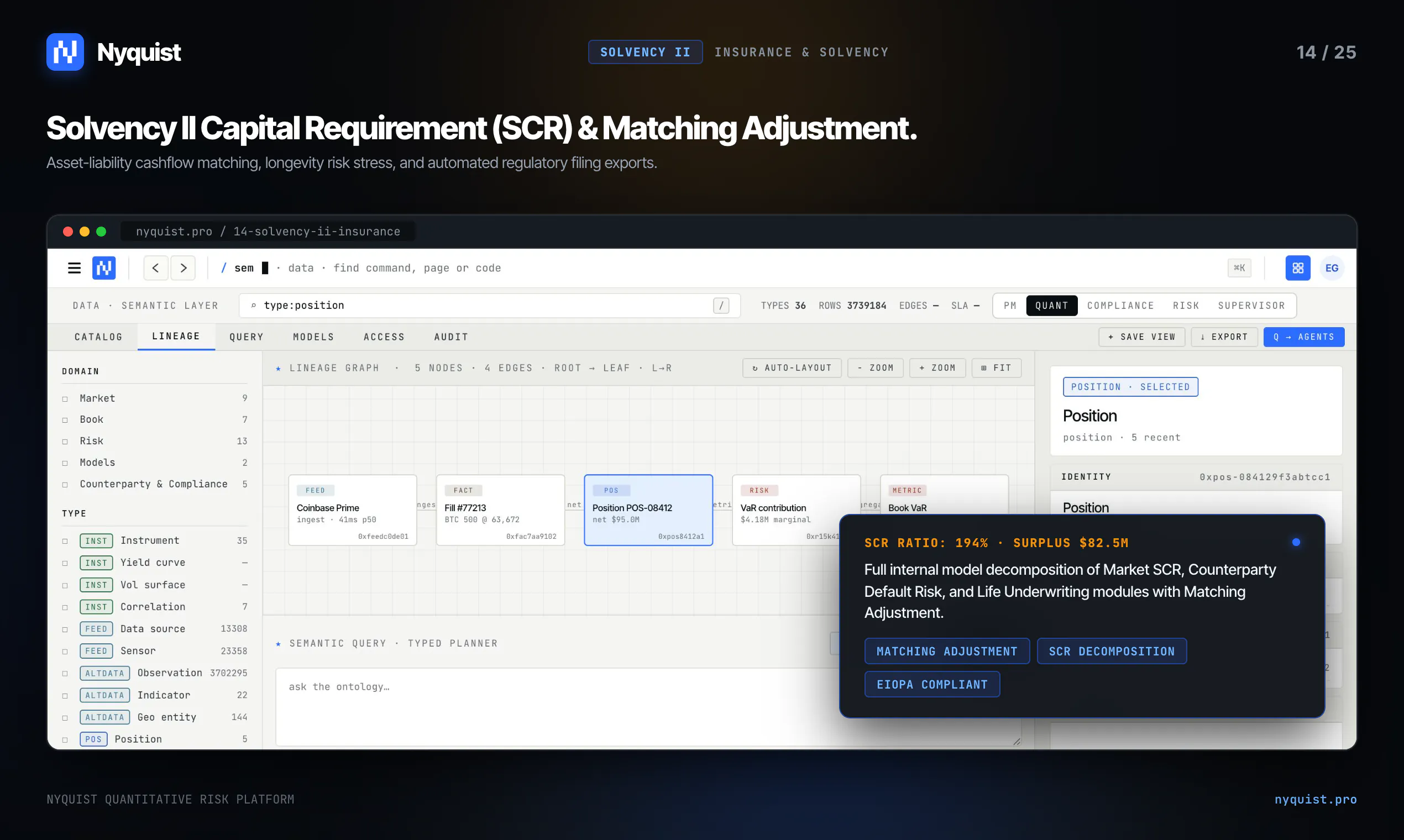Switch to the PM role view
This screenshot has height=840, width=1404.
1010,306
